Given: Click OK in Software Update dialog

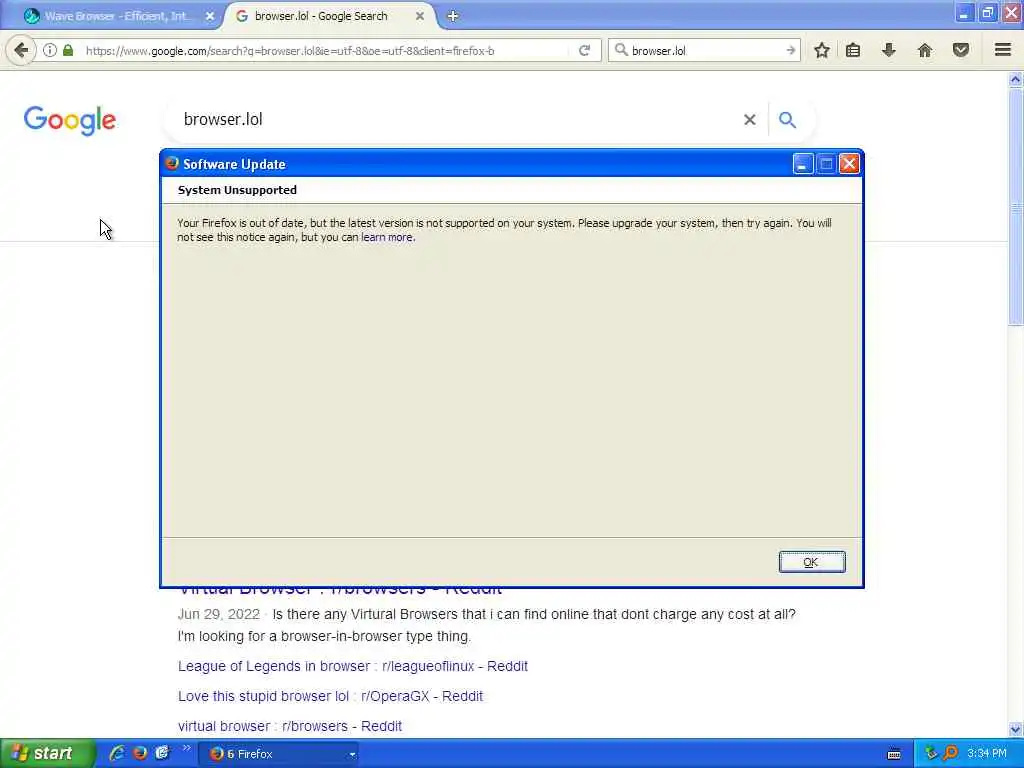Looking at the screenshot, I should click(811, 562).
